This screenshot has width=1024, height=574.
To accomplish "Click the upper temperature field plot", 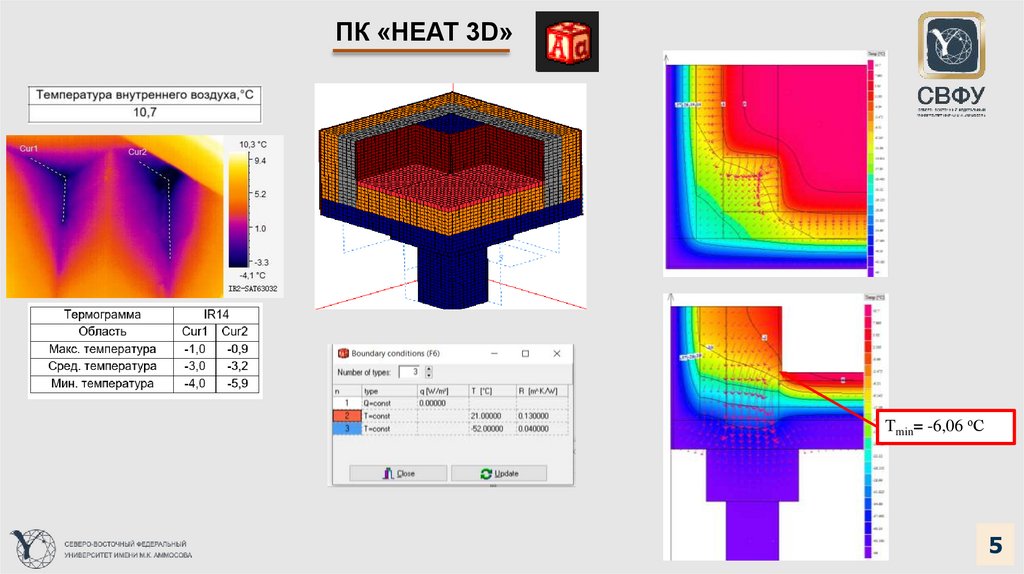I will coord(765,166).
